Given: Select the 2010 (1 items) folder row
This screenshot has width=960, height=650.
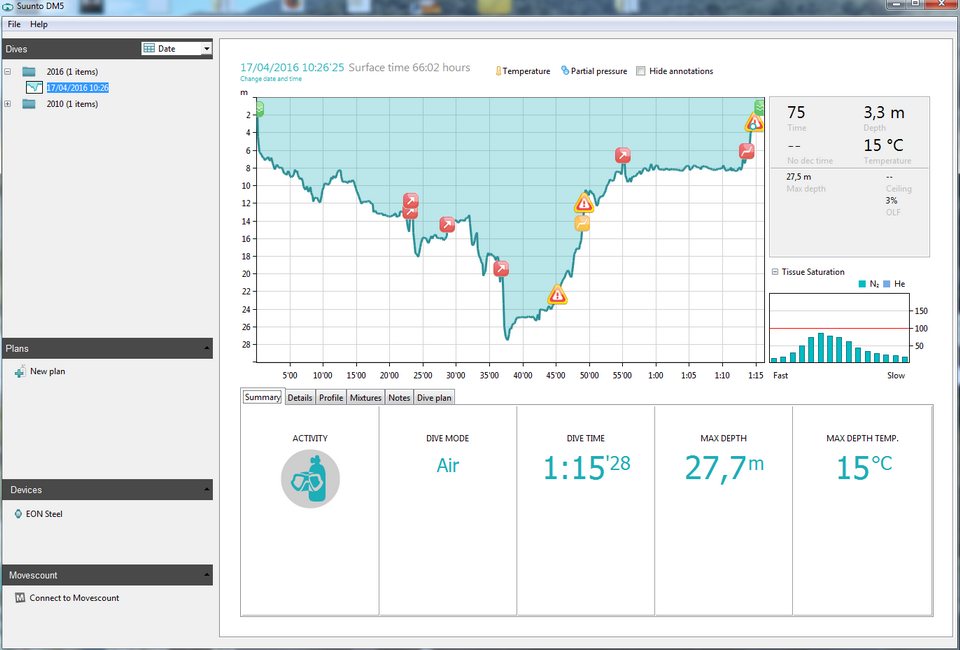Looking at the screenshot, I should [x=72, y=104].
